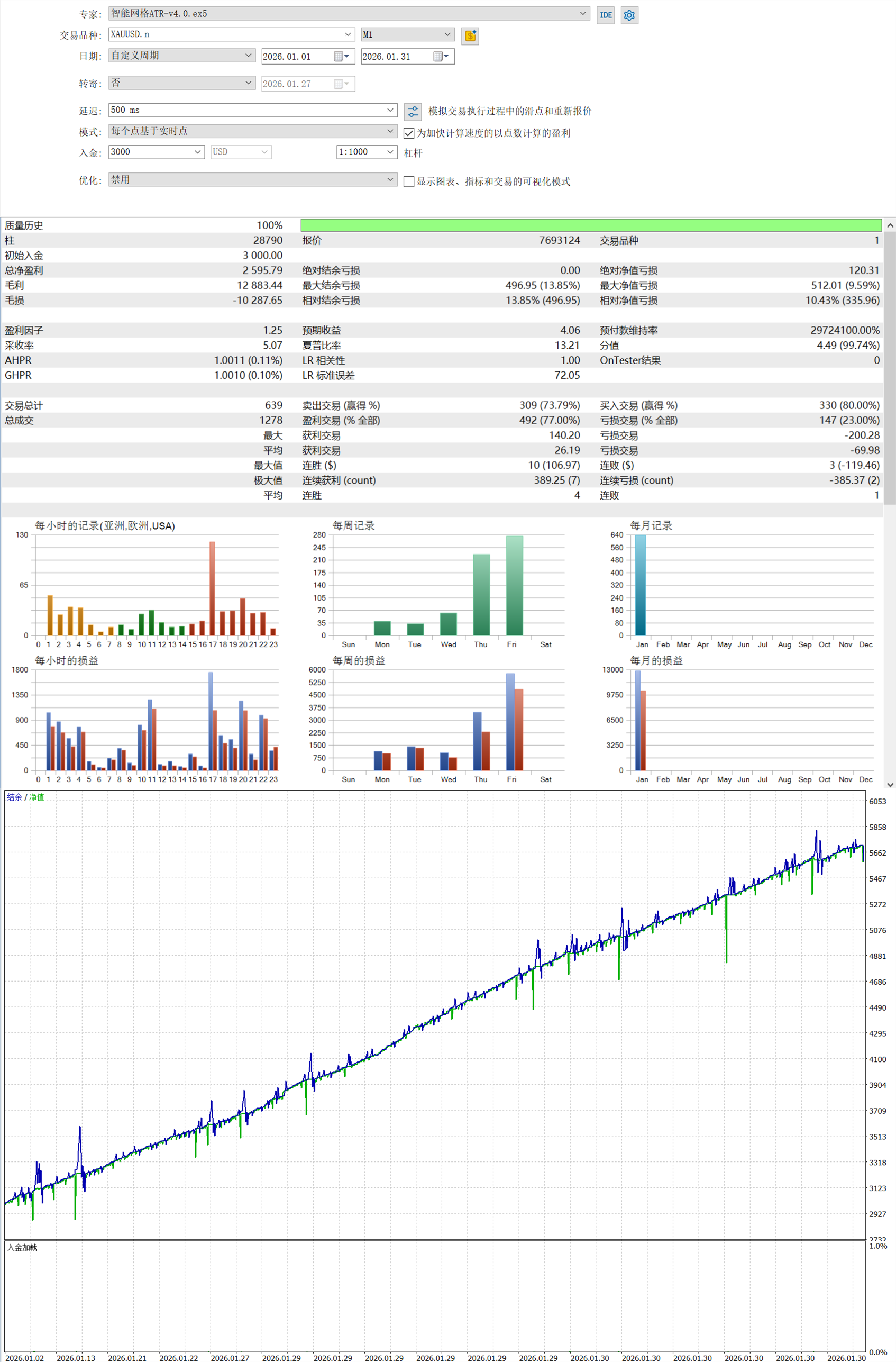Click the 预期收益 value 4.06
The height and width of the screenshot is (1362, 896).
click(x=570, y=330)
